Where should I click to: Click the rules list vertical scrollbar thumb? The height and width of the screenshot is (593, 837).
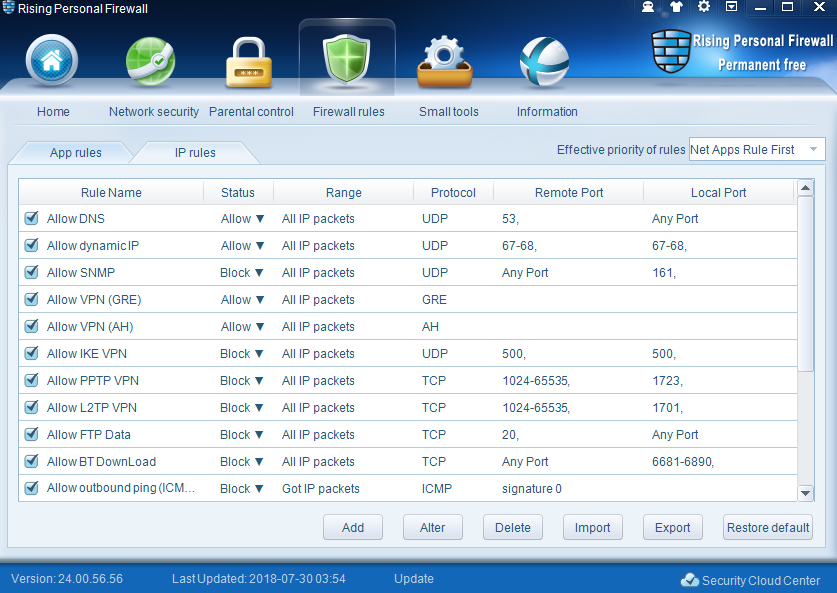pyautogui.click(x=805, y=283)
